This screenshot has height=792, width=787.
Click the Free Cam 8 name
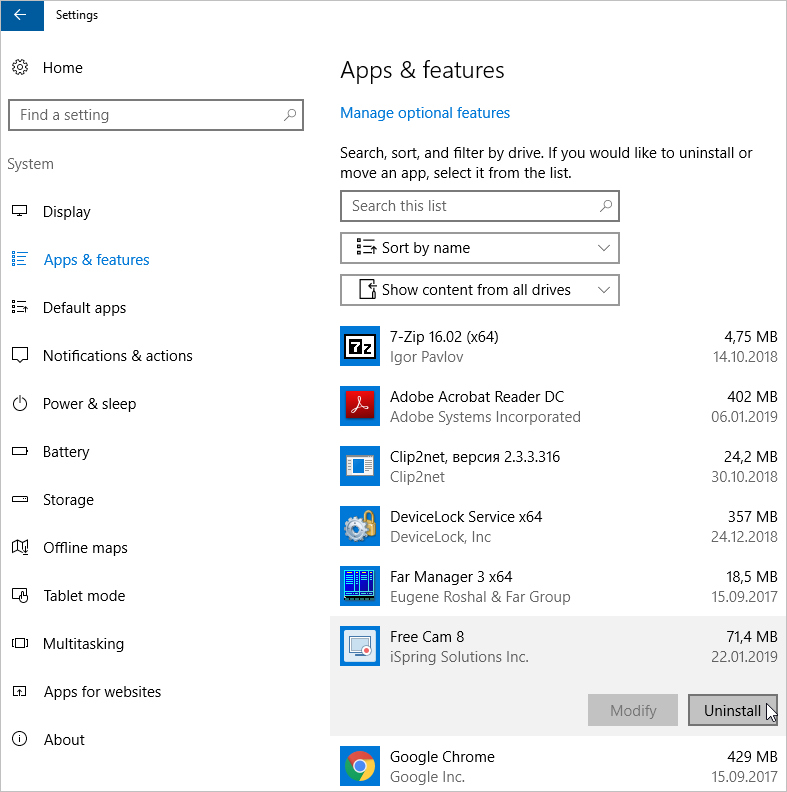[427, 637]
